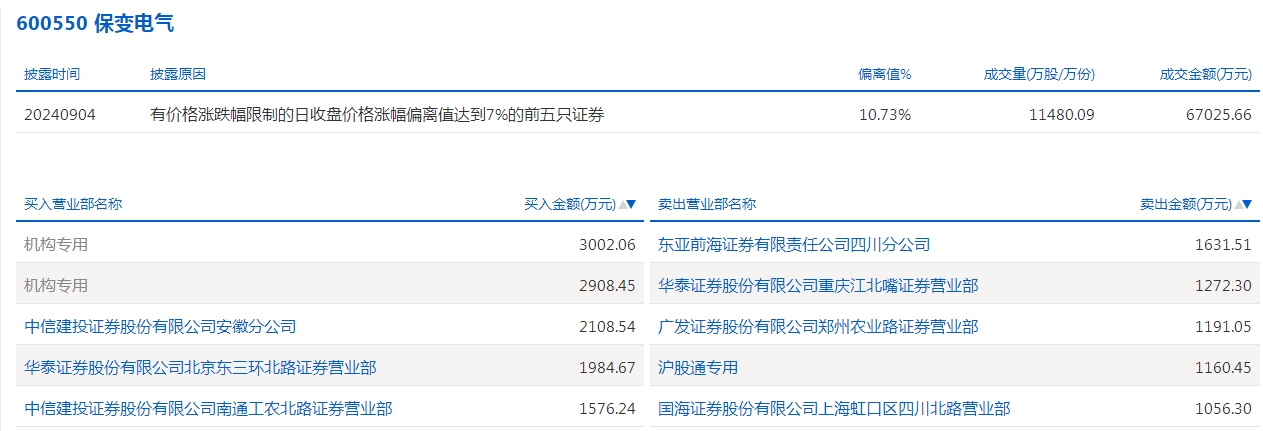Click the 买入营业部名称 column header
Image resolution: width=1263 pixels, height=431 pixels.
73,204
